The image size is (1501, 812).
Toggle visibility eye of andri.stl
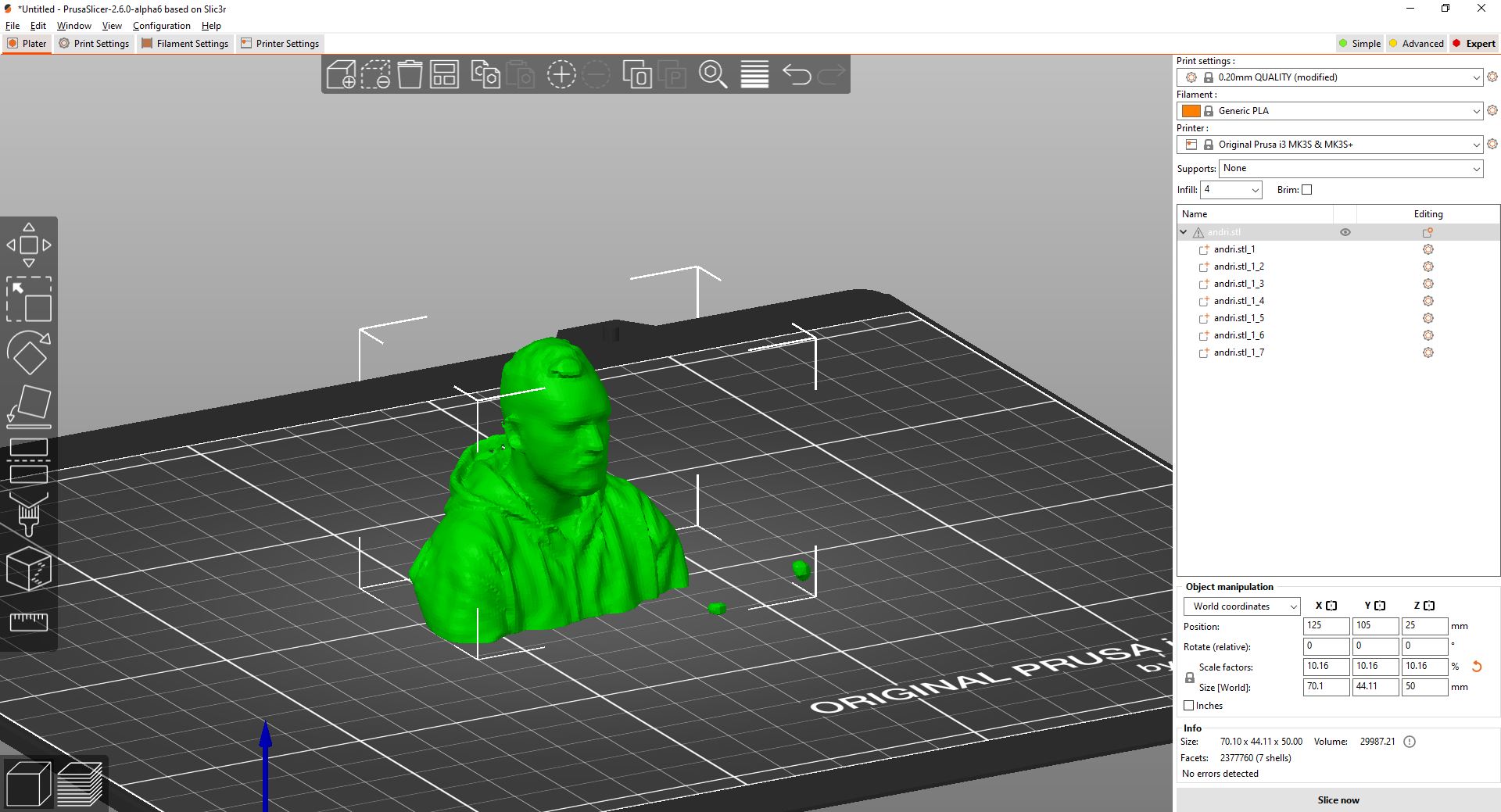(1345, 232)
